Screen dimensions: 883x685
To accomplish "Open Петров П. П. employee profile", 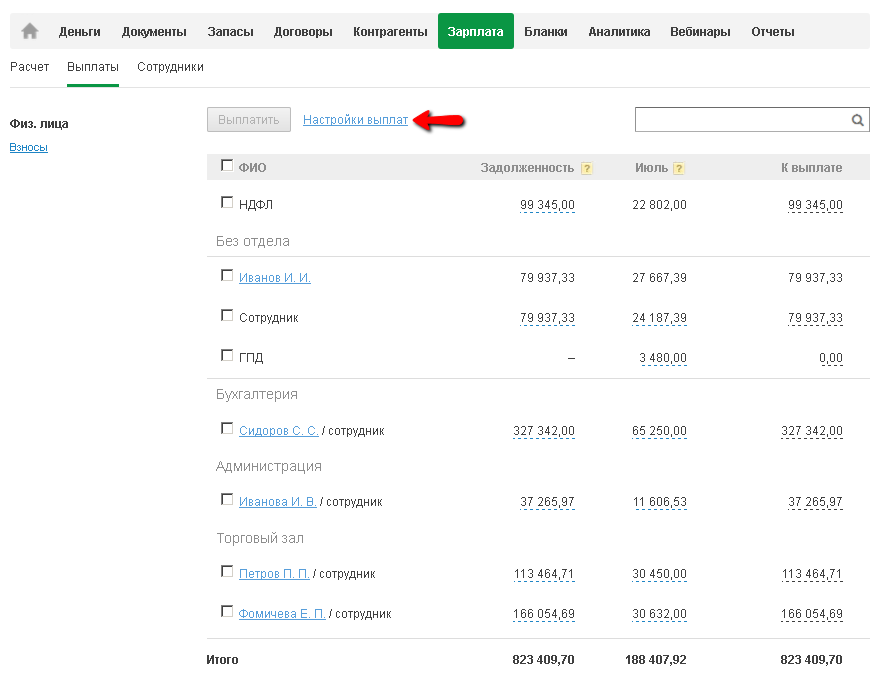I will point(274,574).
